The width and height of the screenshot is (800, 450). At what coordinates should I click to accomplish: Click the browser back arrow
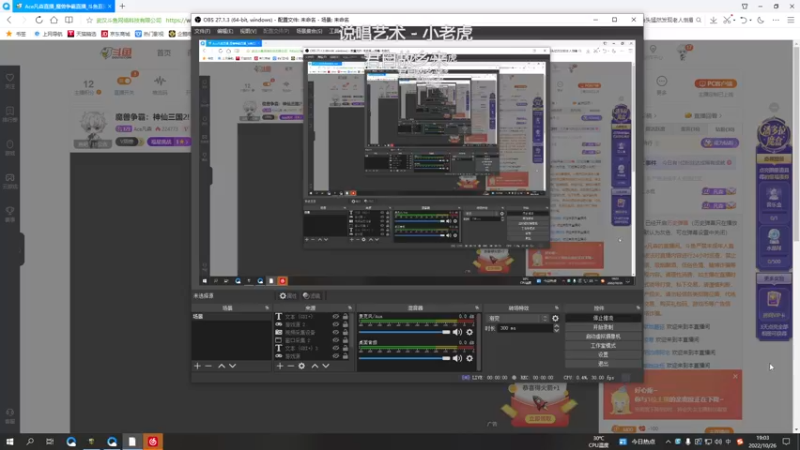[x=9, y=20]
